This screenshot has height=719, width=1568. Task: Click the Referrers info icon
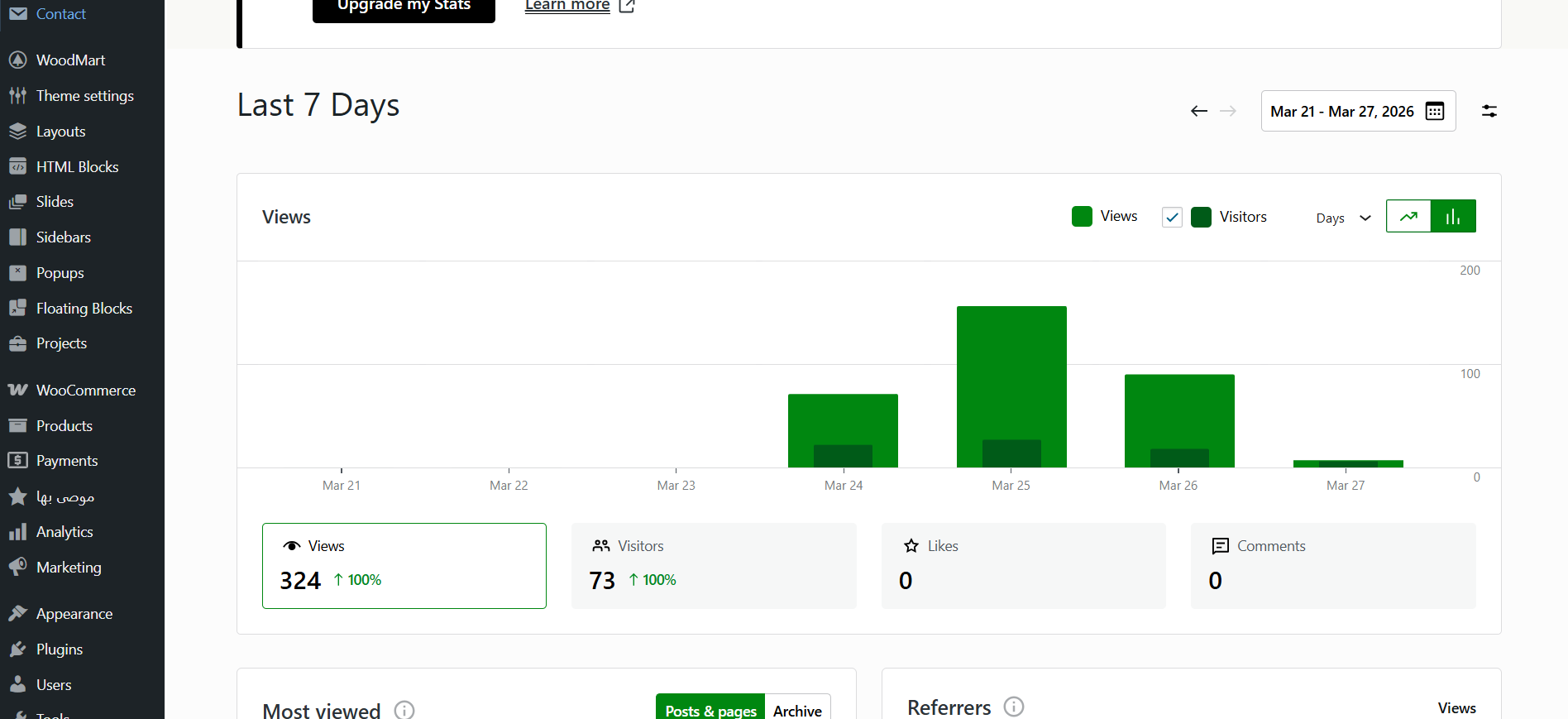coord(1013,707)
